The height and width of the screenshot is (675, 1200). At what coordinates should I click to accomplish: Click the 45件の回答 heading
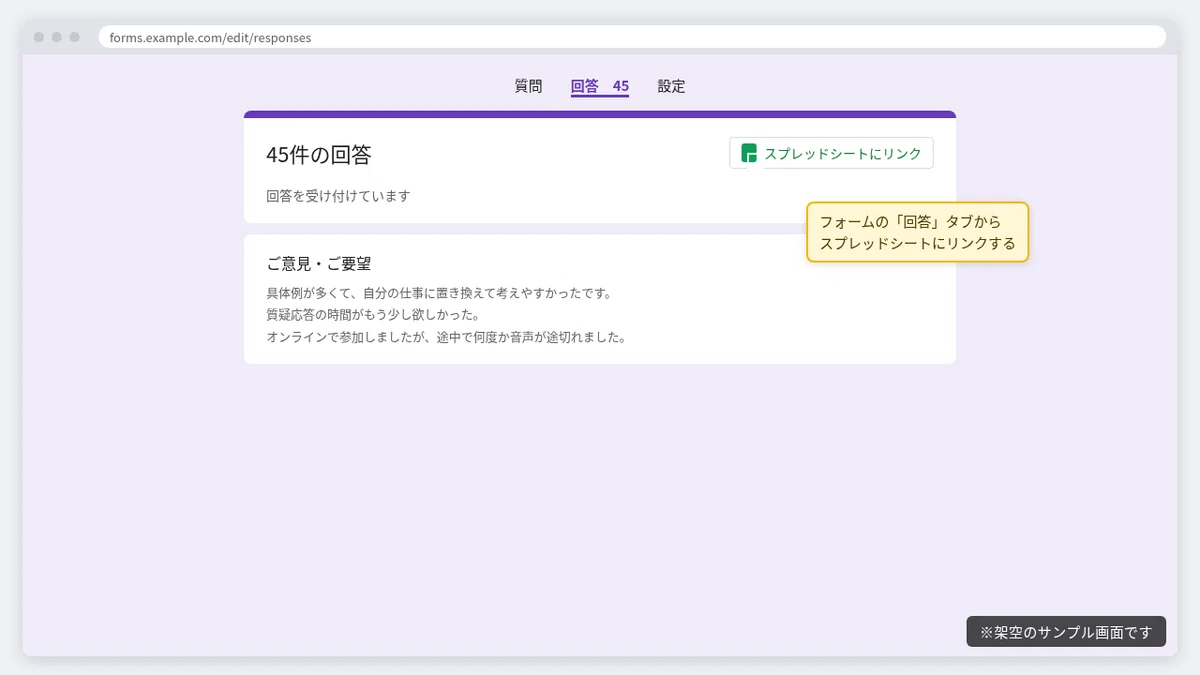click(x=319, y=155)
